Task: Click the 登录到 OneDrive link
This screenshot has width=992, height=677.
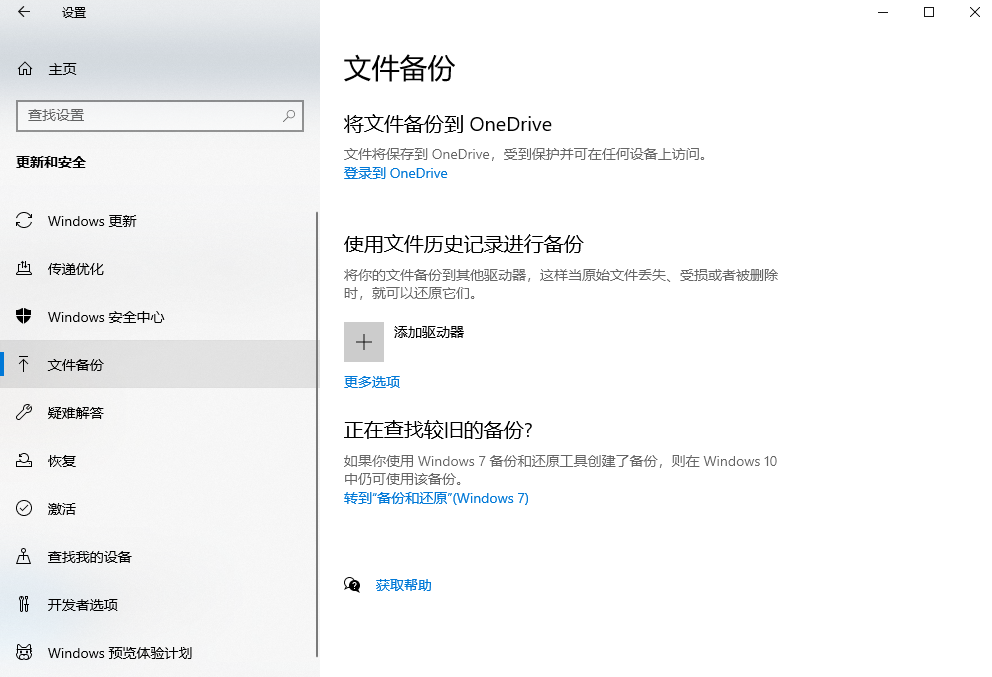Action: [395, 173]
